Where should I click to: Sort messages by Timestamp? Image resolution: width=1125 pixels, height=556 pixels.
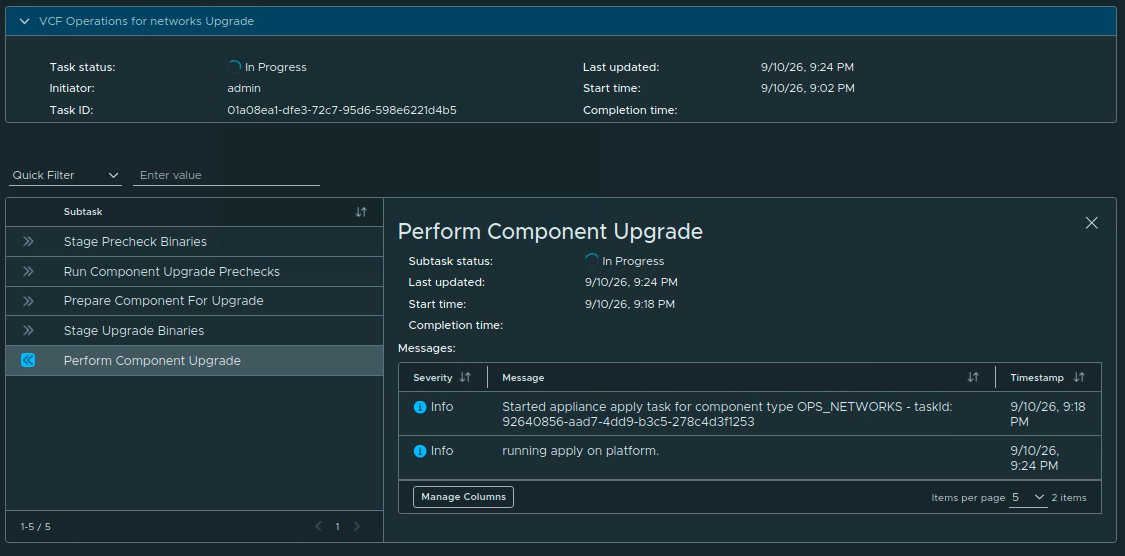pyautogui.click(x=1078, y=377)
